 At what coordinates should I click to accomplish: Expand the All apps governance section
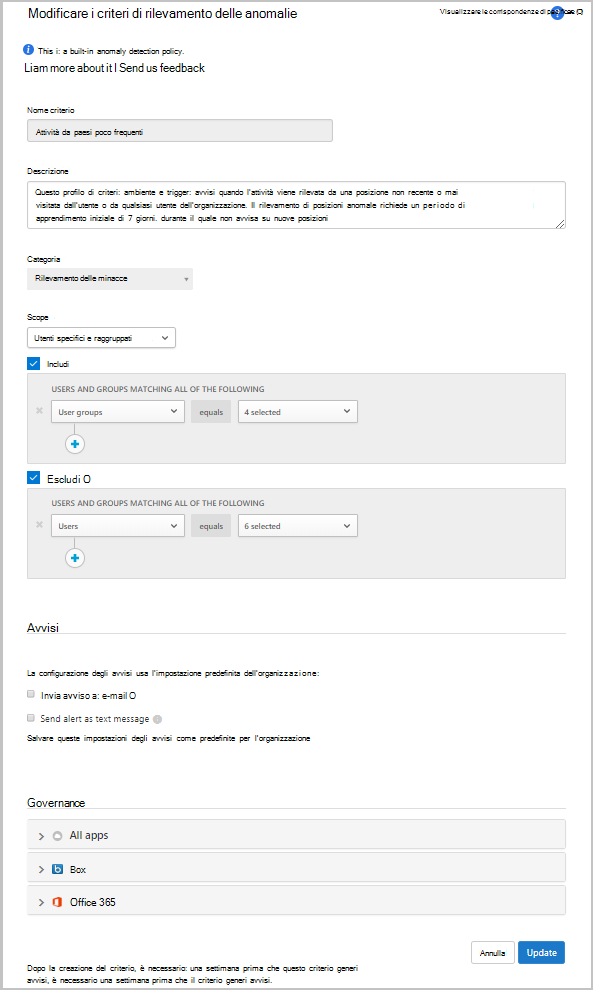(x=296, y=835)
